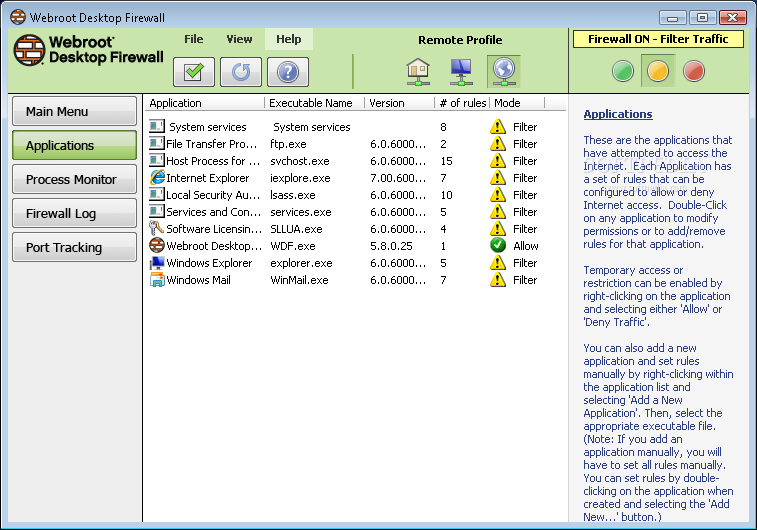Sort by Mode column header
Screen dimensions: 757x530
coord(517,103)
